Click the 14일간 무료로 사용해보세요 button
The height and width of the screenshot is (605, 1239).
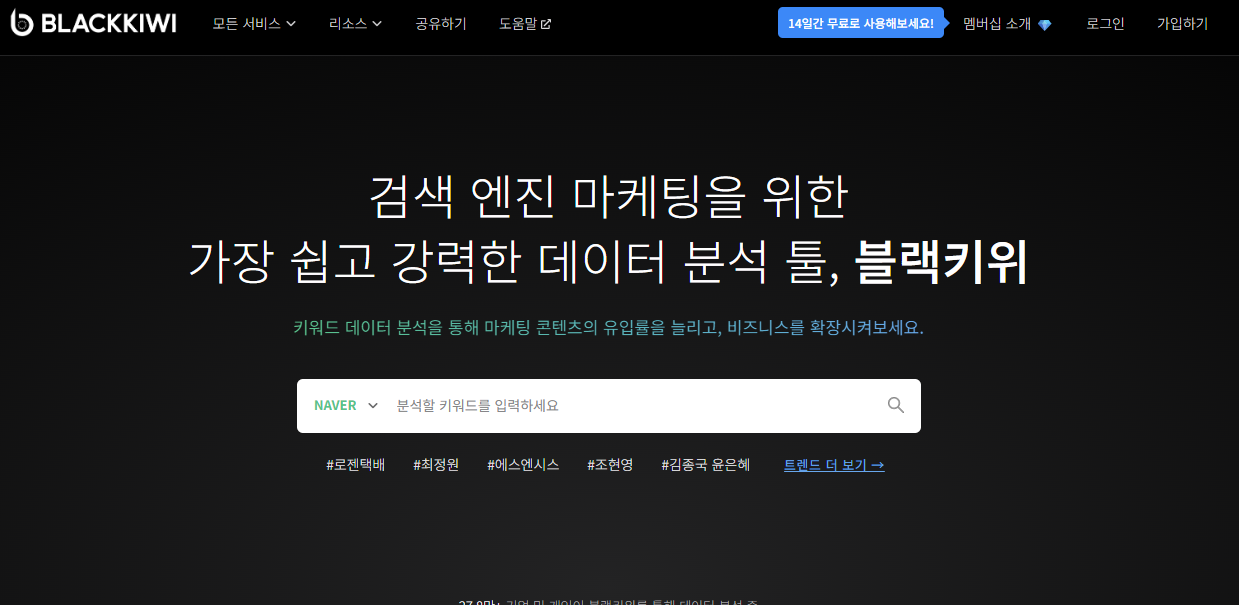(861, 22)
